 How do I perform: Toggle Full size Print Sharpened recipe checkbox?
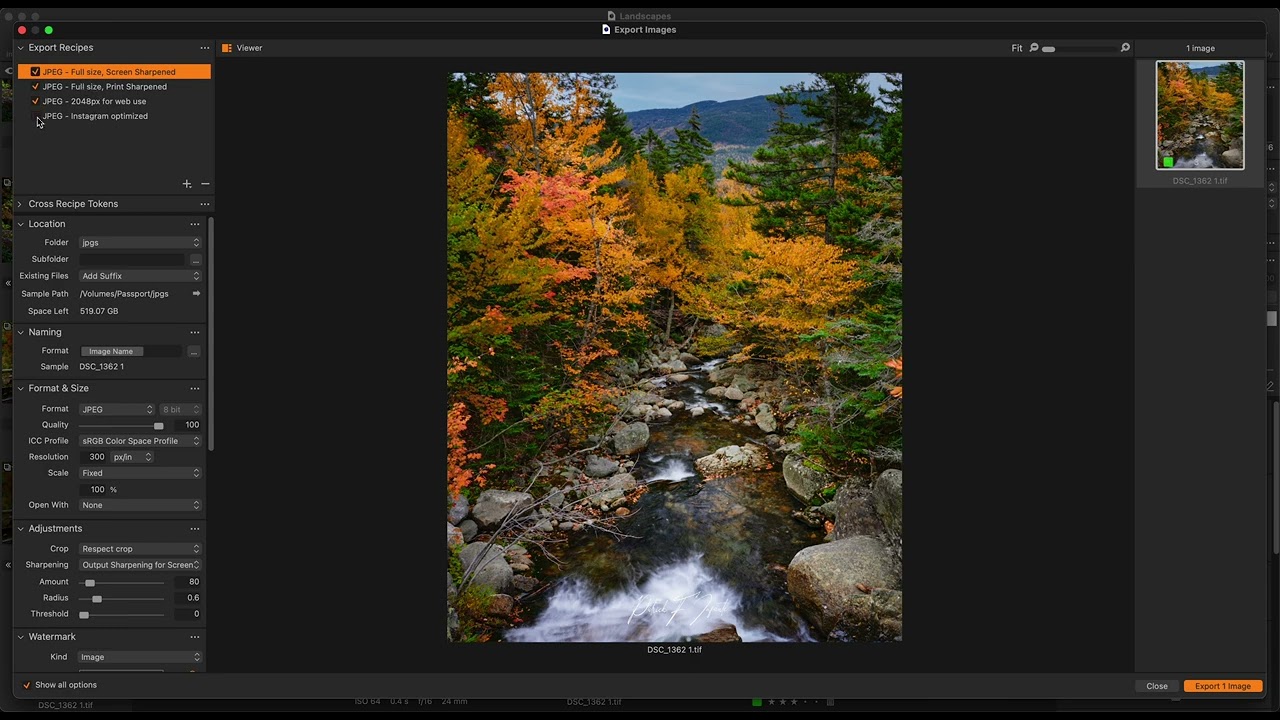click(35, 87)
